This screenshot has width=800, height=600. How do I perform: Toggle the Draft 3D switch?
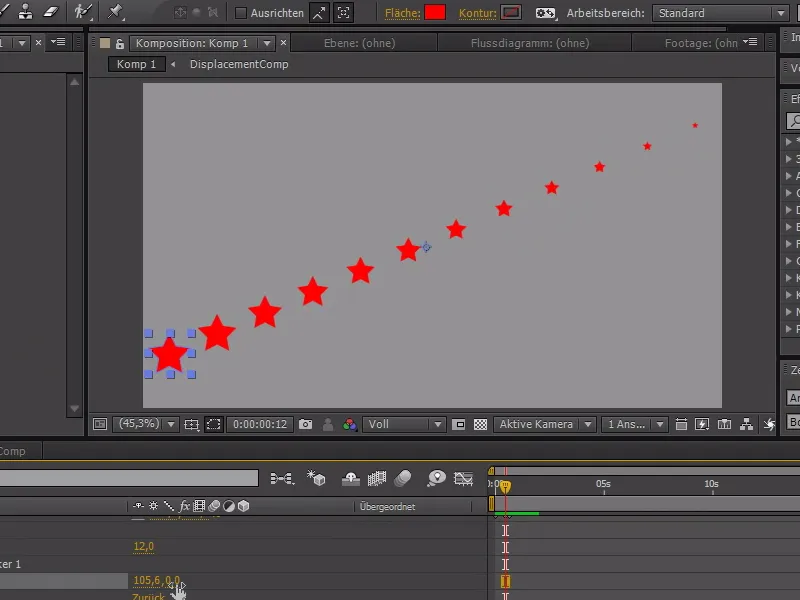(316, 478)
